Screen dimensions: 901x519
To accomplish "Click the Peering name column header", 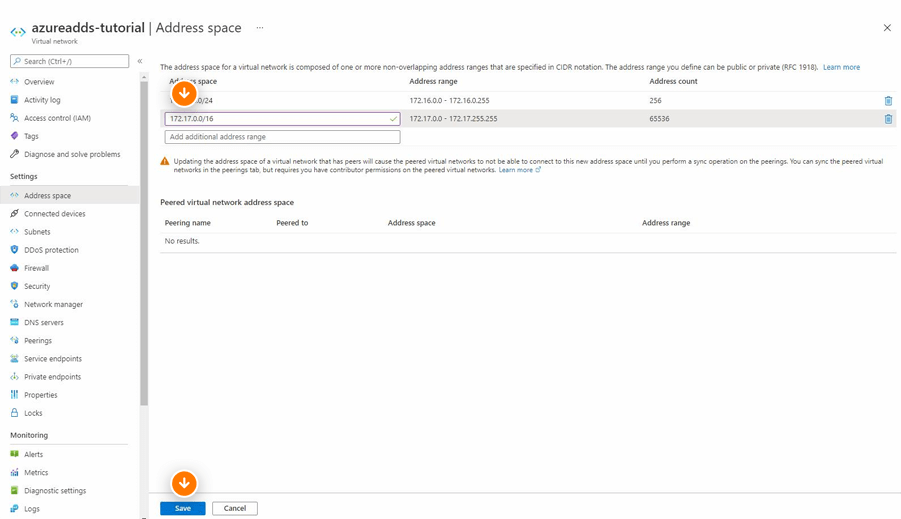I will [x=187, y=223].
